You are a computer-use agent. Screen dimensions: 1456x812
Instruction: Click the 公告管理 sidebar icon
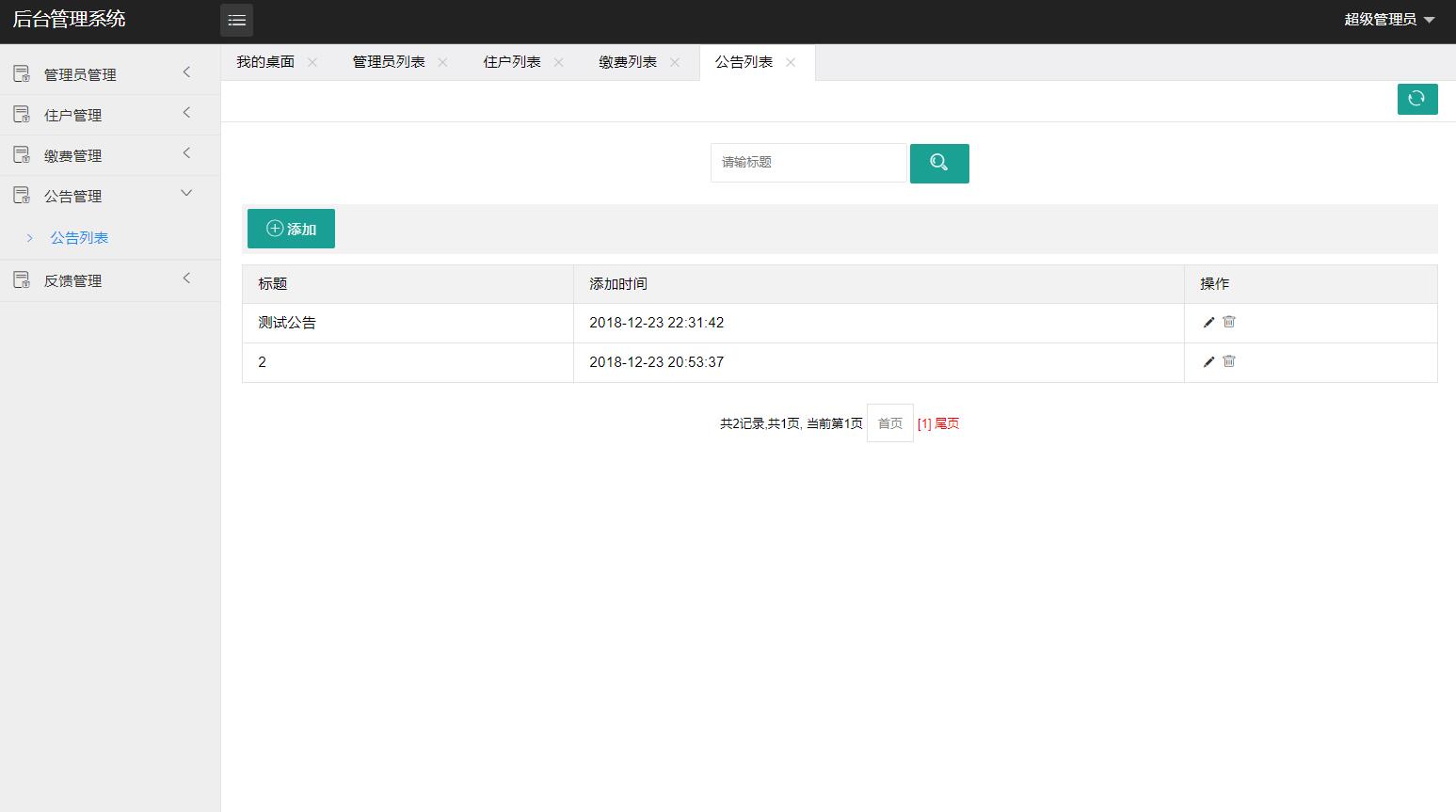point(21,195)
